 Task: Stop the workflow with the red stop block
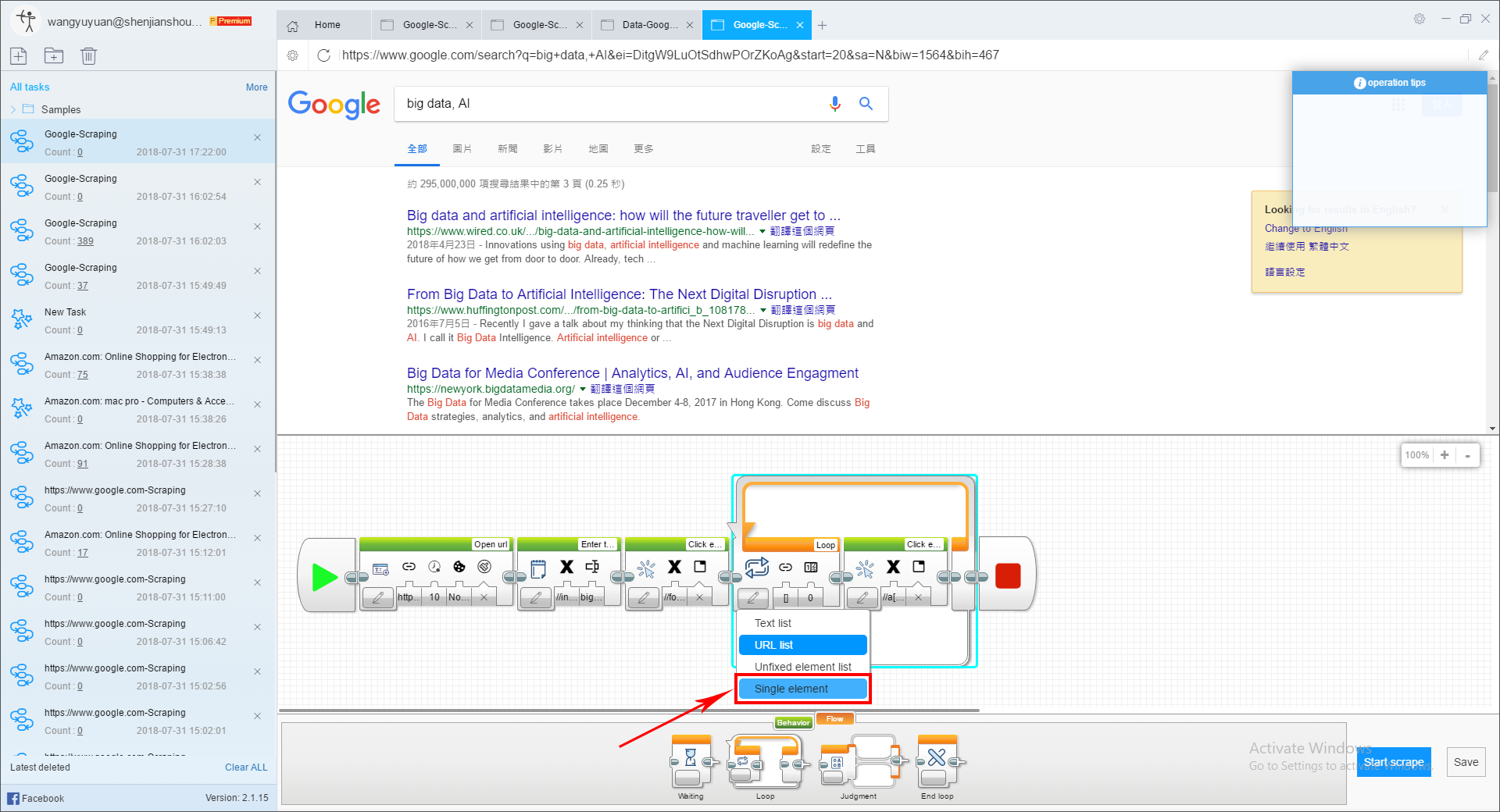pyautogui.click(x=1008, y=576)
